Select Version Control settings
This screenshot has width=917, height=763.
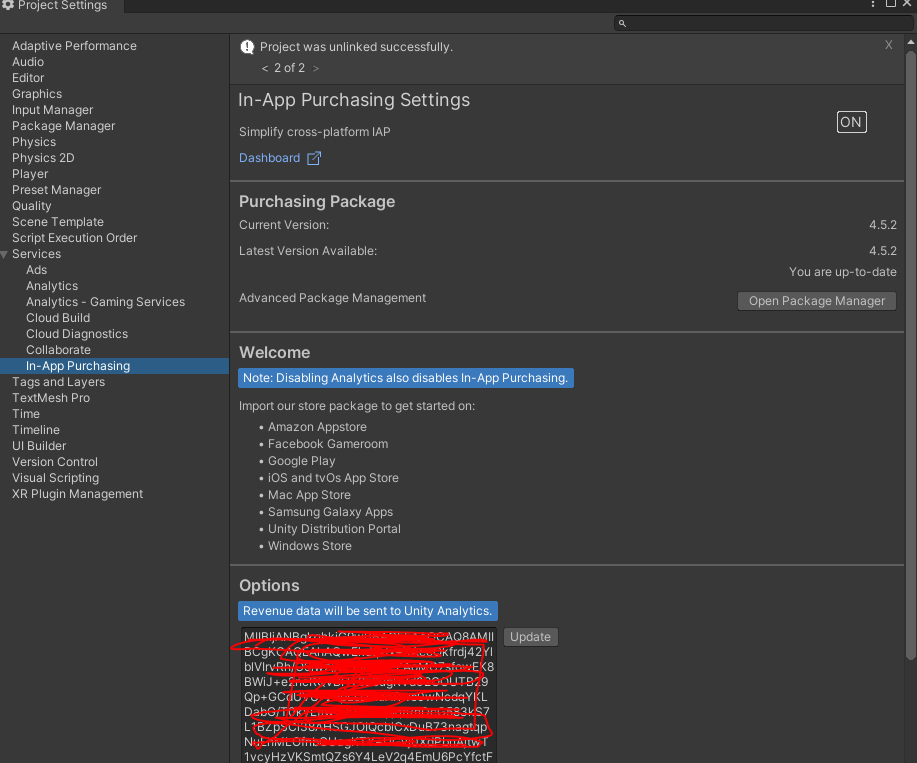(55, 461)
